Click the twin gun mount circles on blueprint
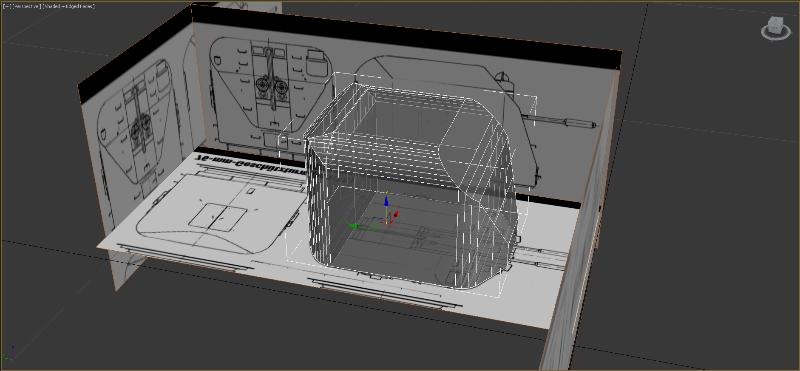The image size is (800, 371). (271, 87)
